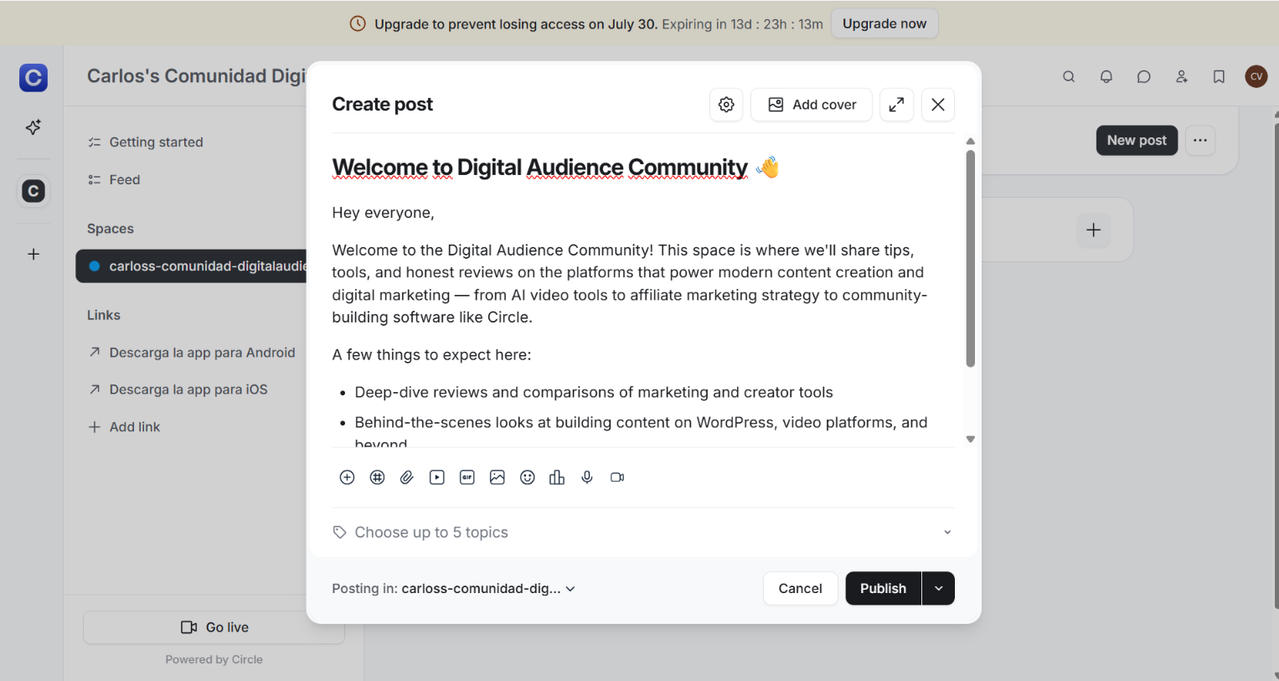Viewport: 1279px width, 681px height.
Task: Open Descarga la app para Android link
Action: tap(191, 353)
